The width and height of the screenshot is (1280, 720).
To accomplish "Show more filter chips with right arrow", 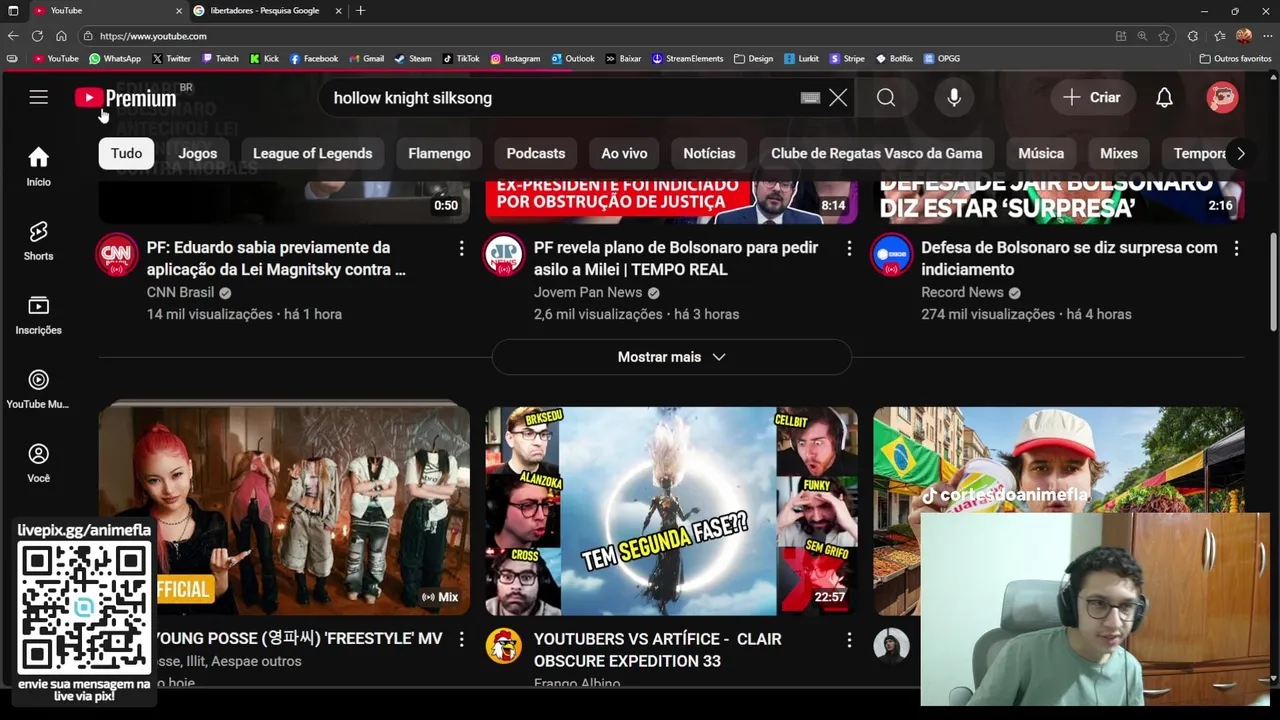I will pyautogui.click(x=1240, y=153).
